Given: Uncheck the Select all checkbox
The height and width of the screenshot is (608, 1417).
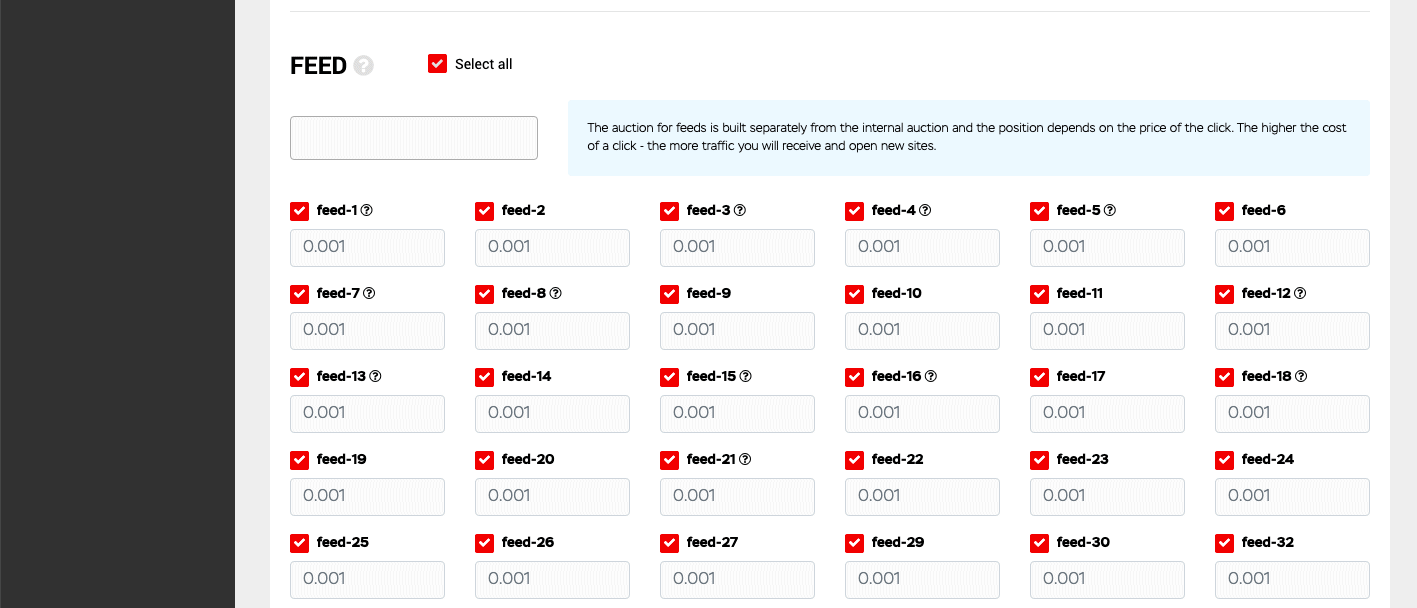Looking at the screenshot, I should [x=437, y=64].
